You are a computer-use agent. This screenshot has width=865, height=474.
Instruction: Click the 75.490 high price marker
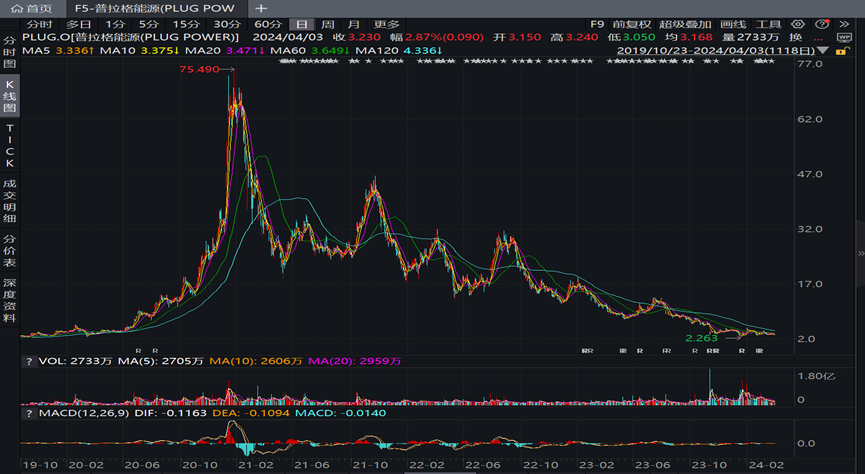tap(199, 69)
